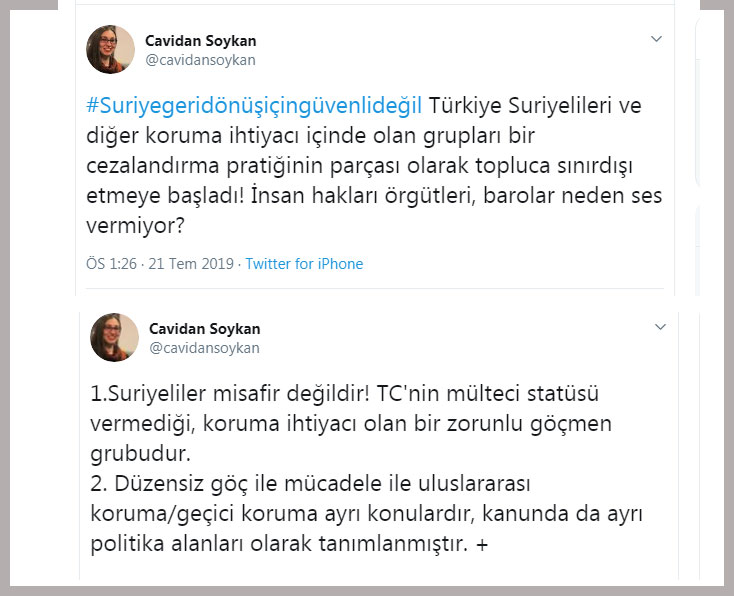Screen dimensions: 734x596
Task: Click the first tweet's profile avatar
Action: coord(111,49)
